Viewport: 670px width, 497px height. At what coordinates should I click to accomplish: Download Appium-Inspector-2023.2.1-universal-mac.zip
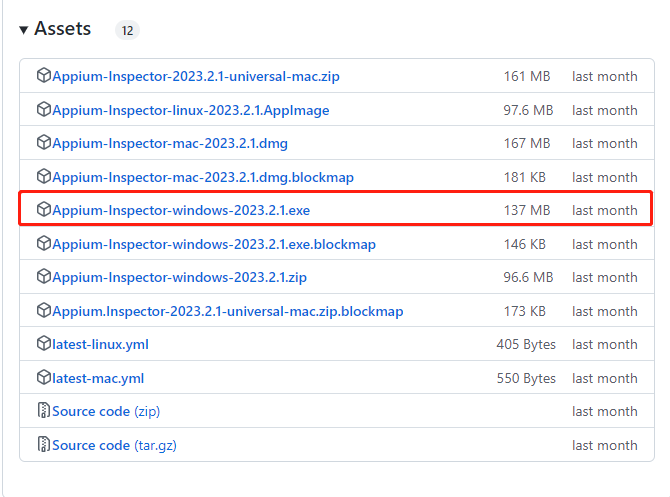click(x=196, y=76)
